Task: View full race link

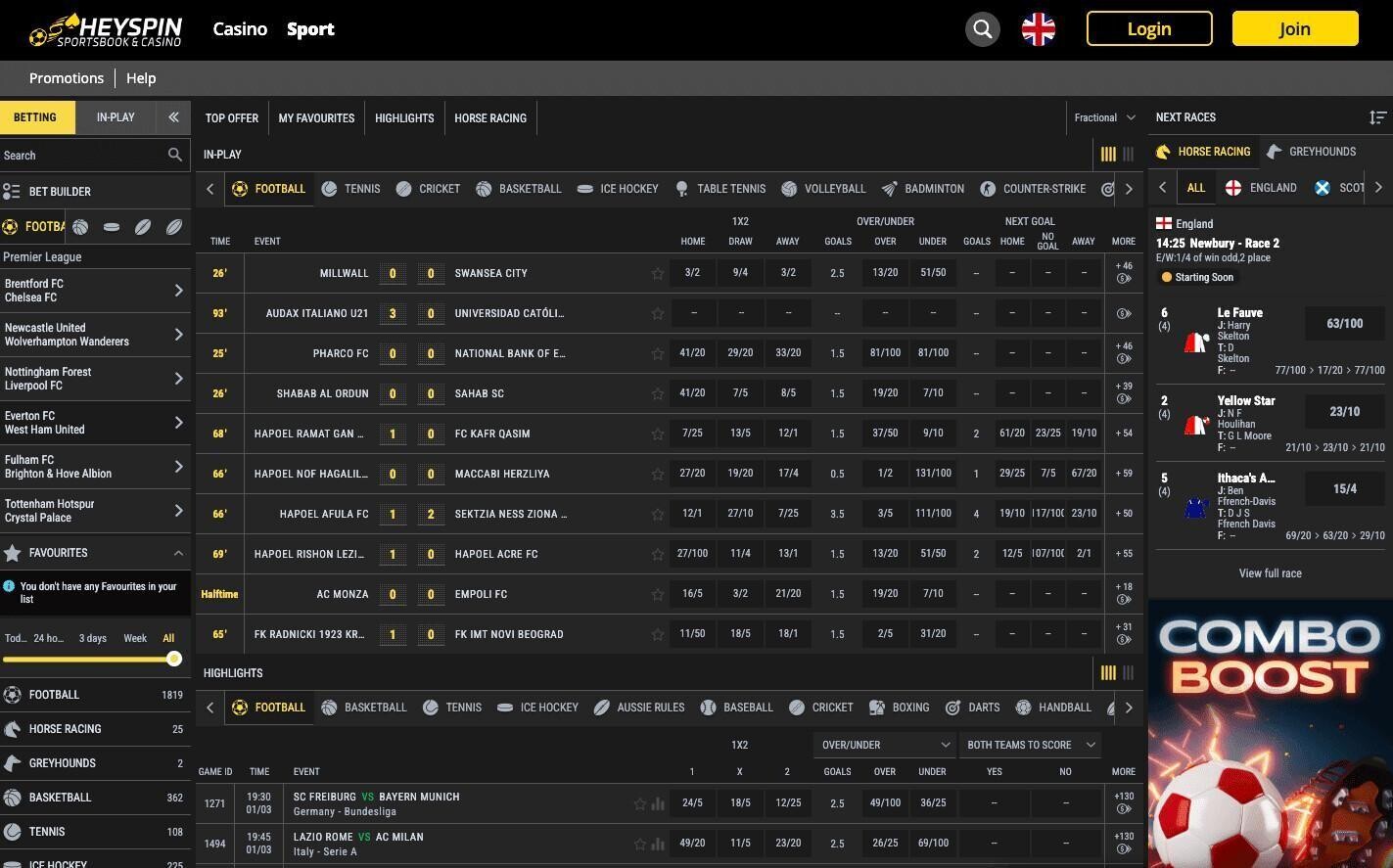Action: [1270, 573]
